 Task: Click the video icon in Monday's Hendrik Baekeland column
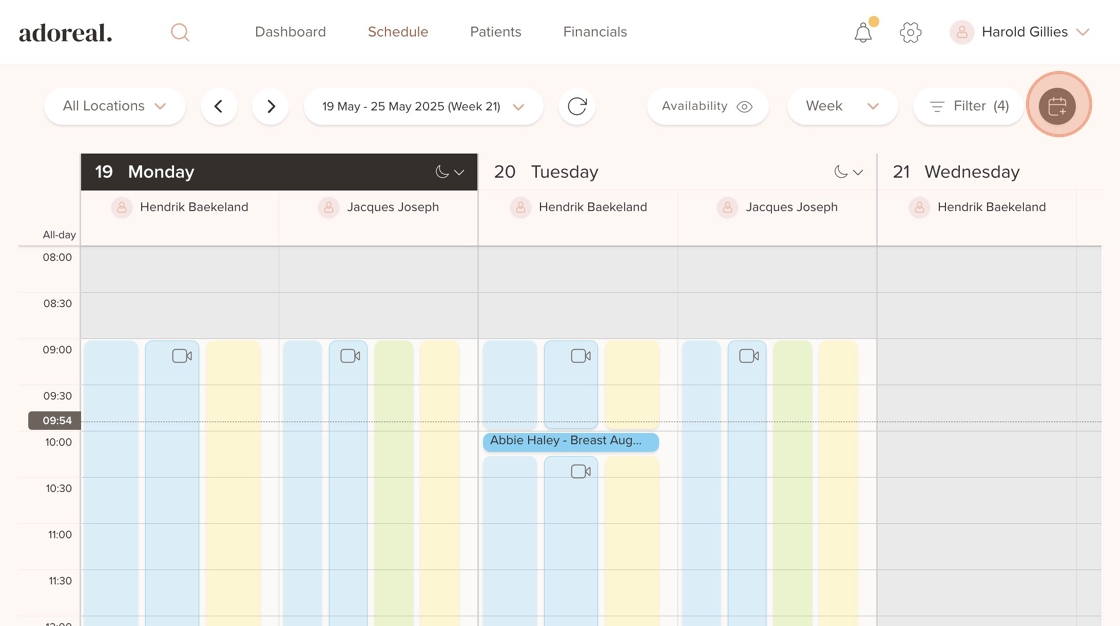coord(181,356)
